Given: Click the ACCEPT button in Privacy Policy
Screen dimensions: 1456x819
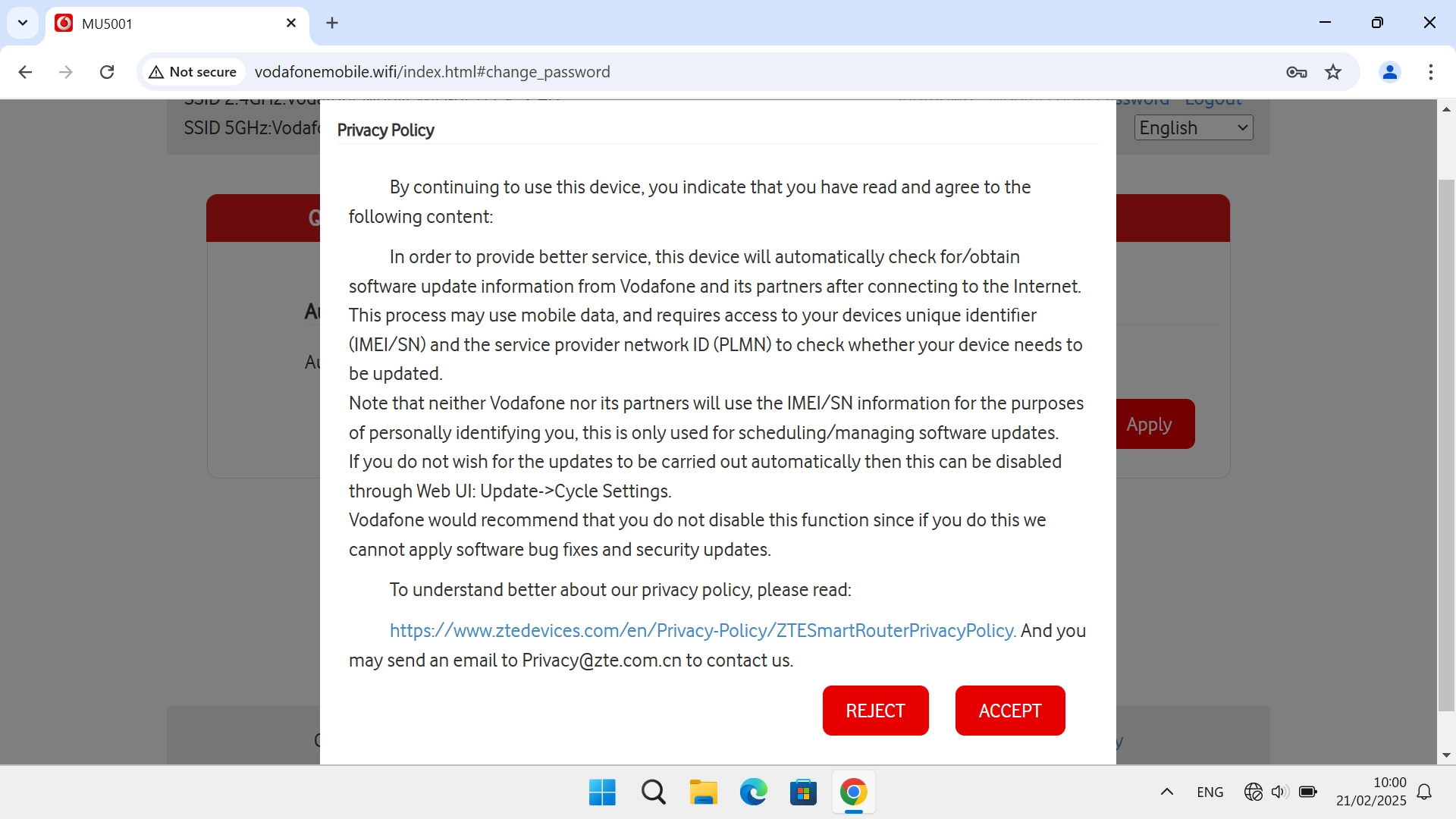Looking at the screenshot, I should [x=1009, y=711].
